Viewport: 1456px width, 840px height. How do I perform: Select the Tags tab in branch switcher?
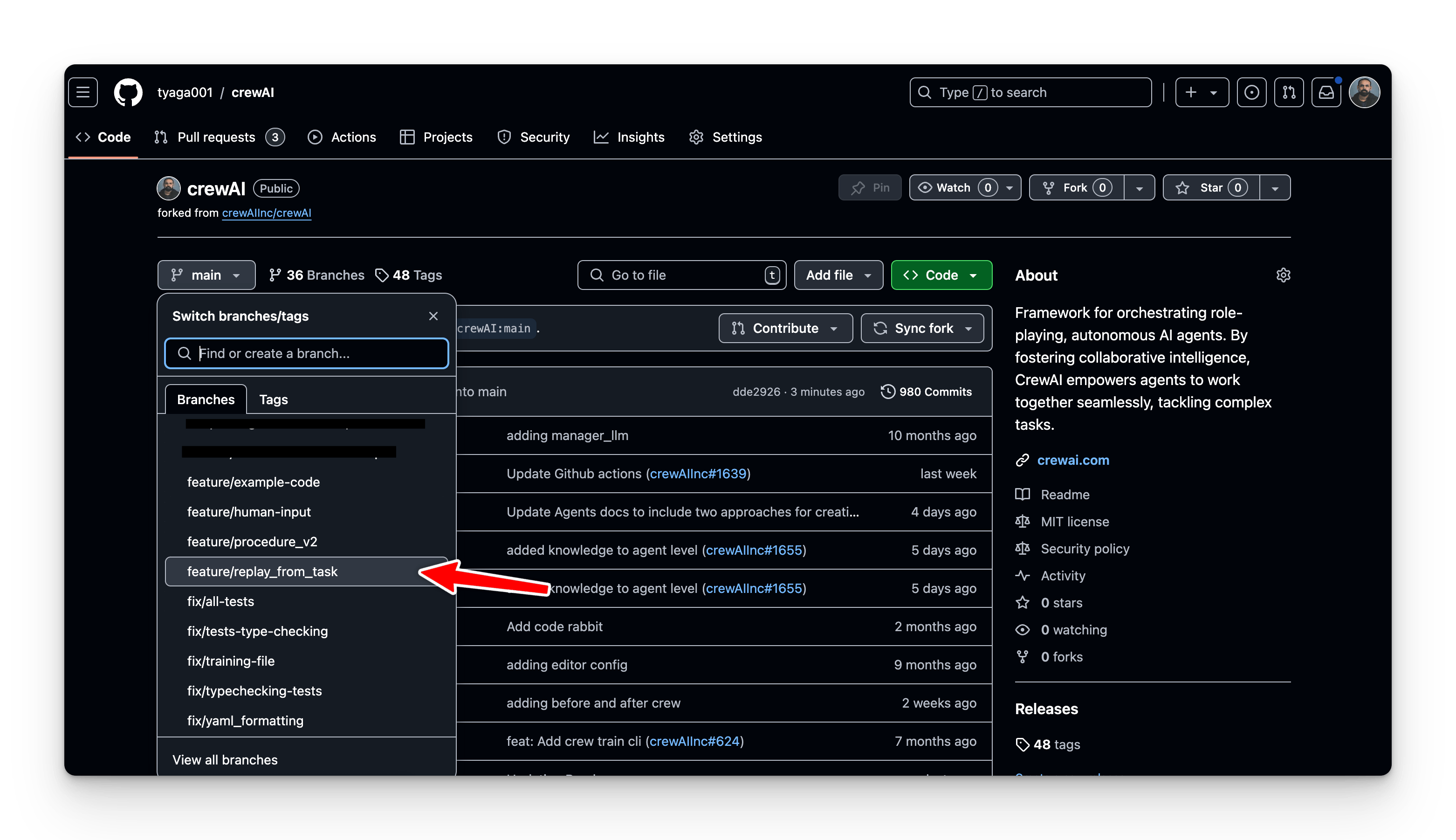pyautogui.click(x=275, y=399)
